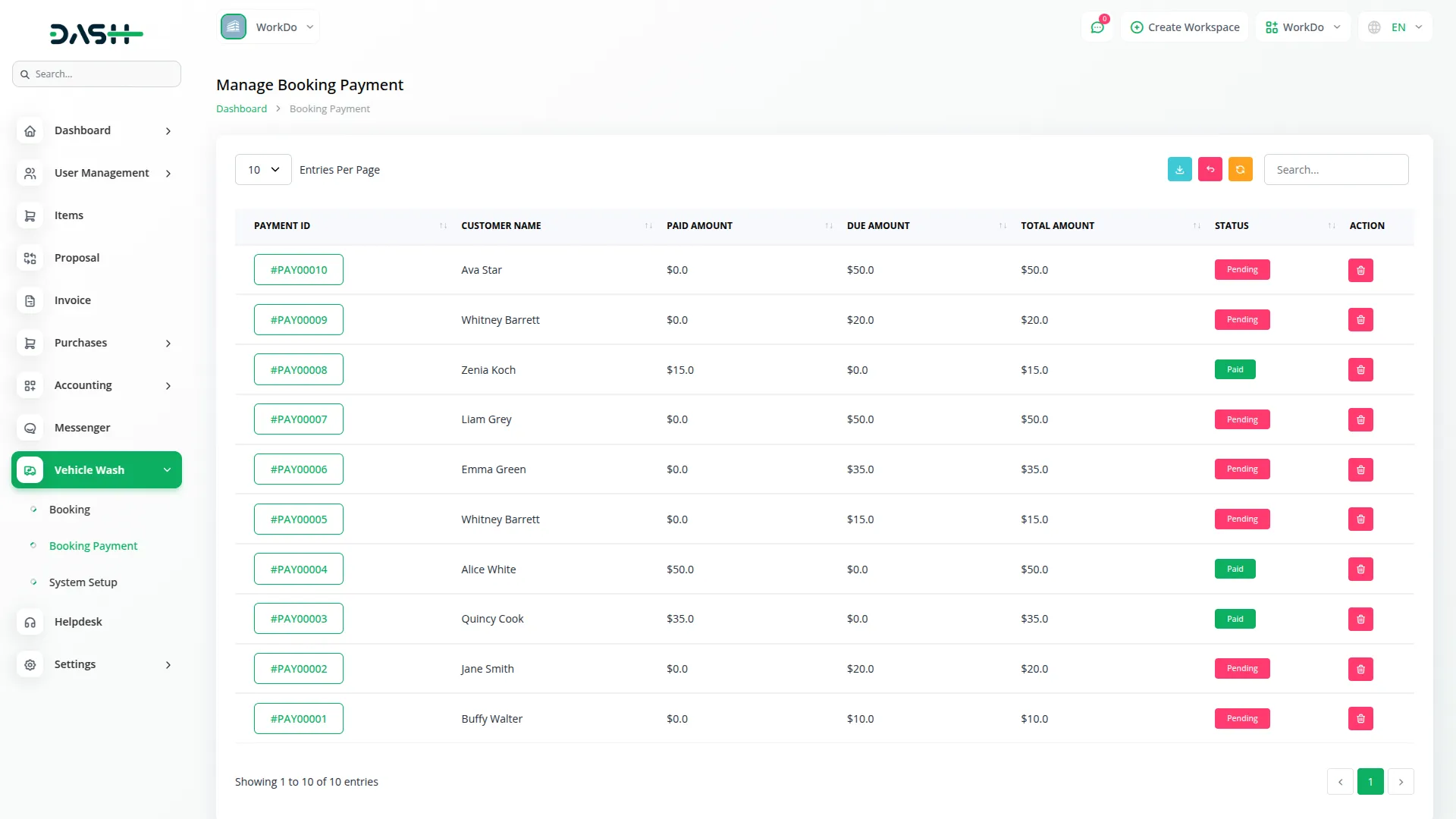Click the Dashboard breadcrumb link
Image resolution: width=1456 pixels, height=819 pixels.
click(241, 108)
